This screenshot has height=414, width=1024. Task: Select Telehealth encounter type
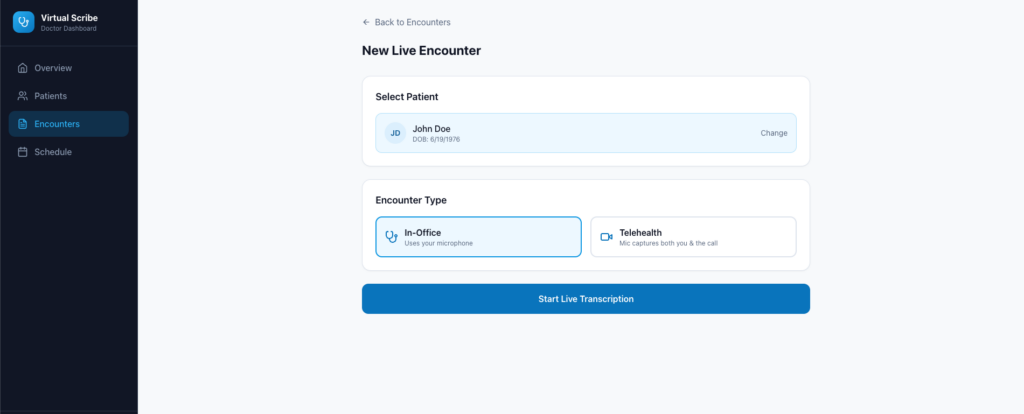point(693,237)
